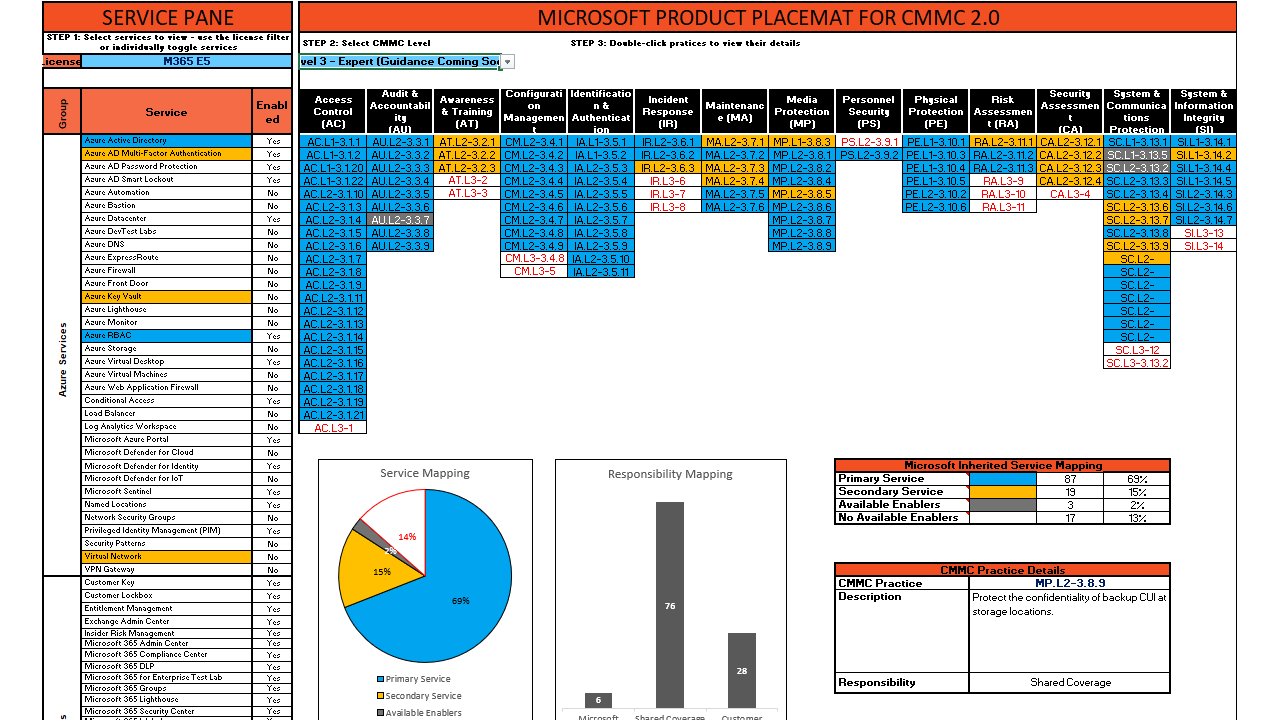Click the Enabled column header
This screenshot has height=720, width=1280.
273,112
